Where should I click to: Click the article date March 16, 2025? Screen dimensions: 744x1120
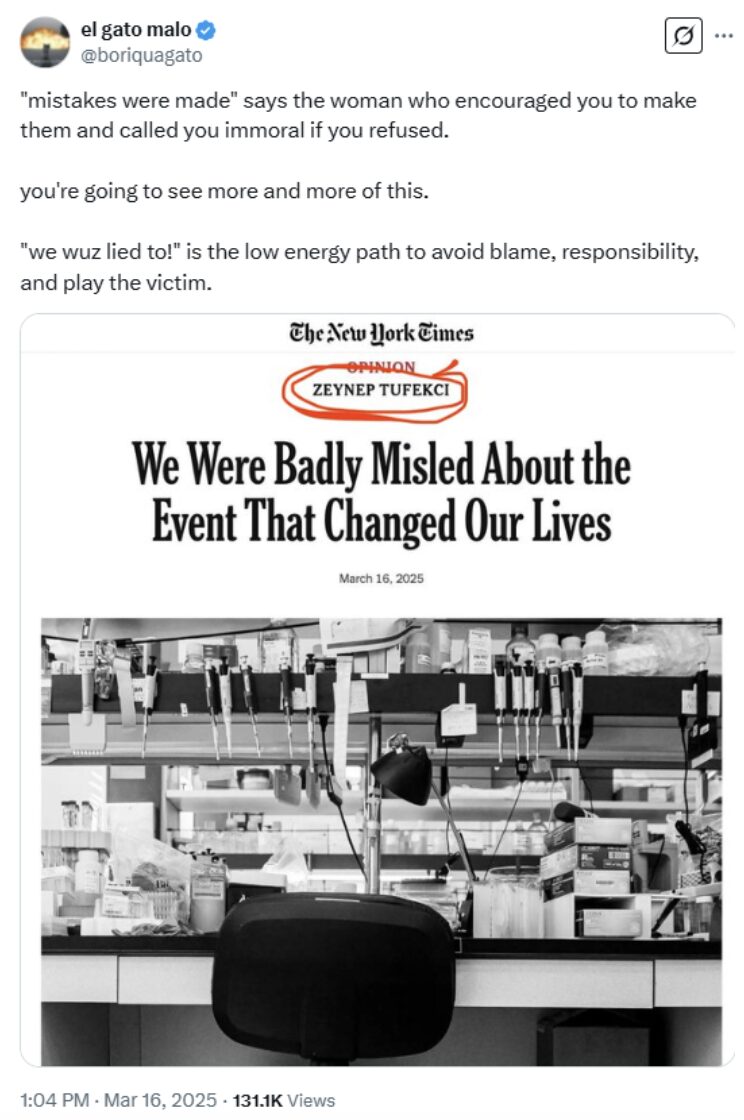pos(380,579)
